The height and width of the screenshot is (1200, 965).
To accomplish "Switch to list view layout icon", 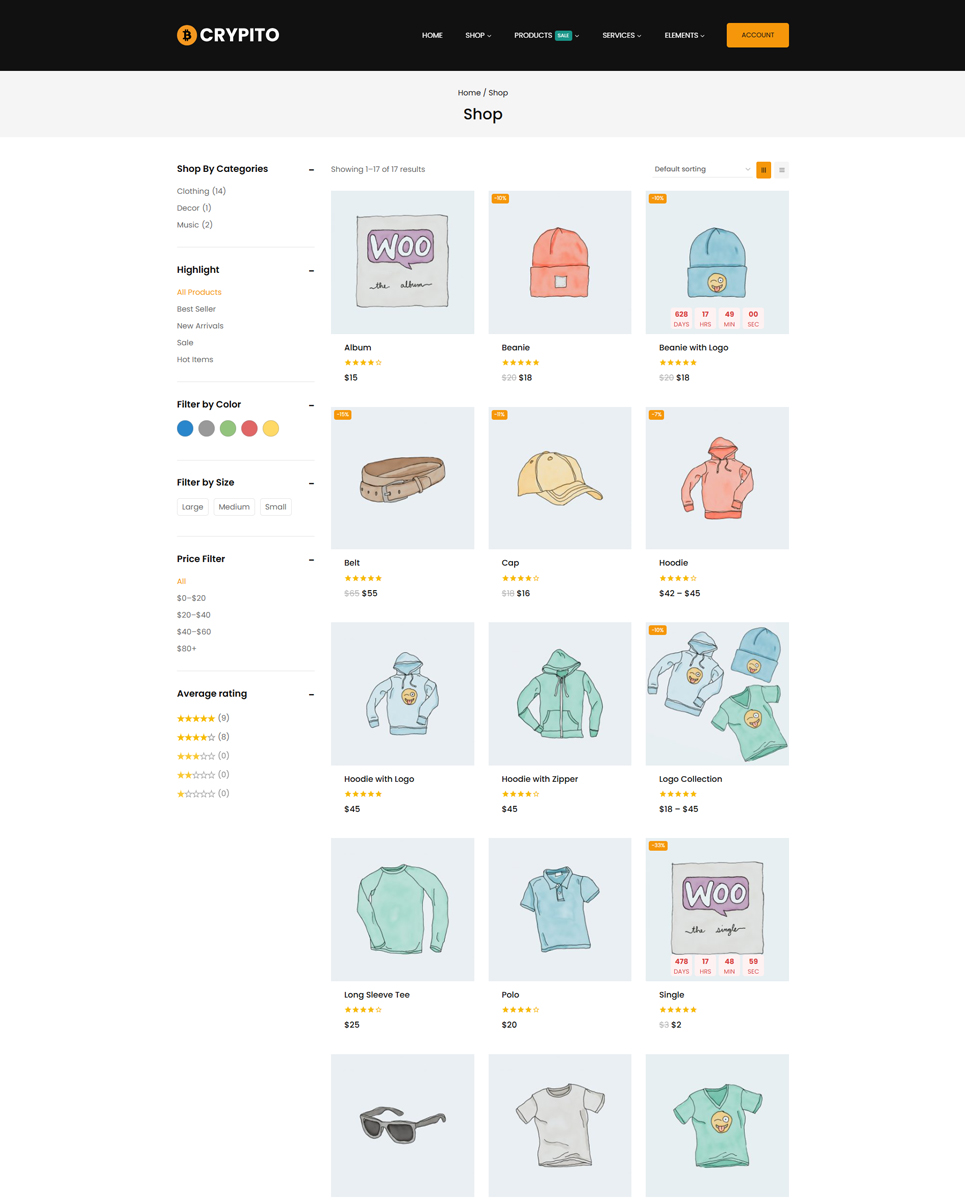I will [x=782, y=170].
